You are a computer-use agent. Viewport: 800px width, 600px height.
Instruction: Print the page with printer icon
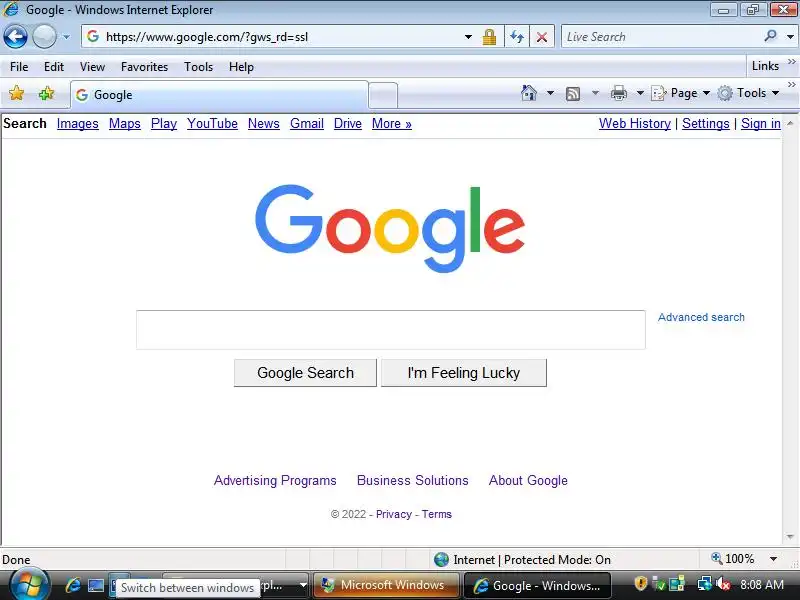click(x=618, y=93)
